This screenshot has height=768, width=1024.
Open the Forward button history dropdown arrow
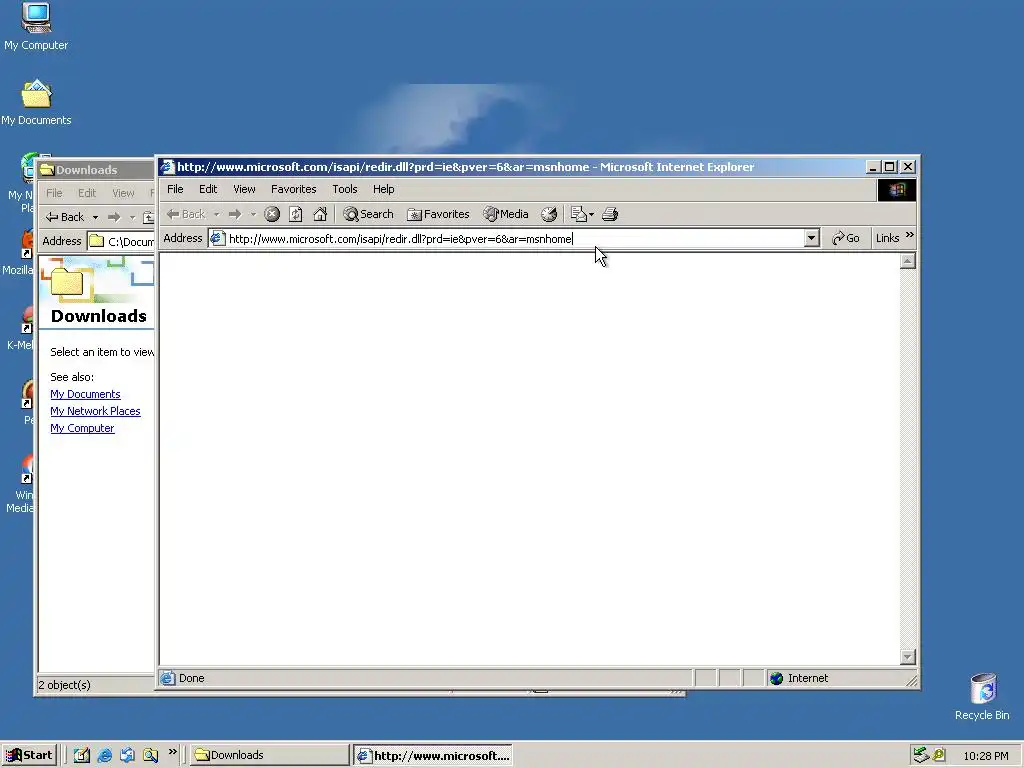(x=253, y=214)
